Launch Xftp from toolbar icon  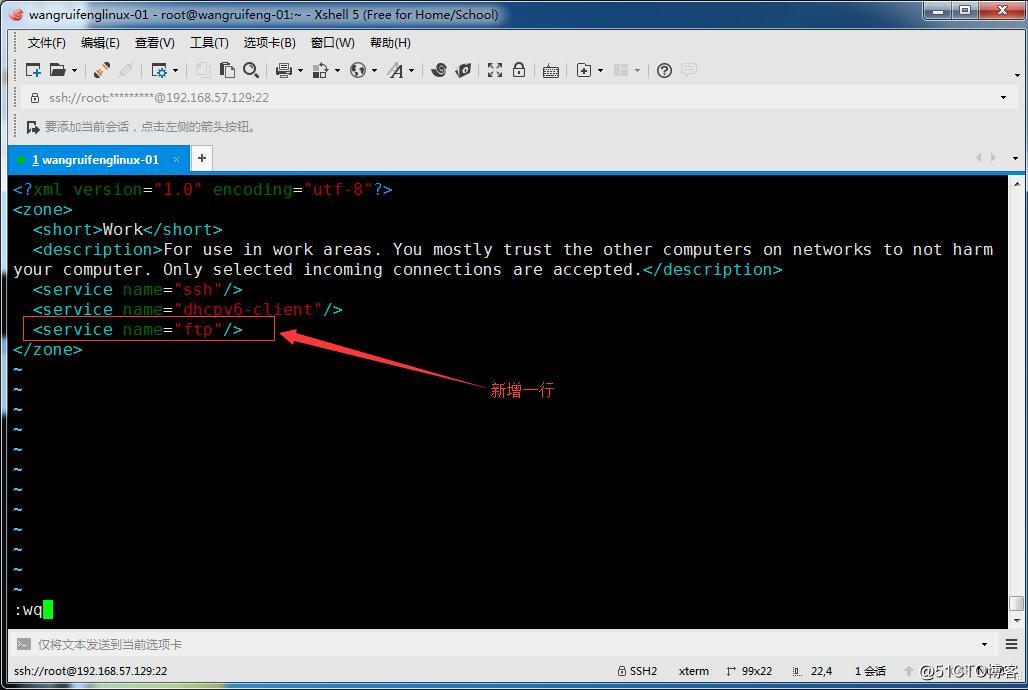click(439, 70)
